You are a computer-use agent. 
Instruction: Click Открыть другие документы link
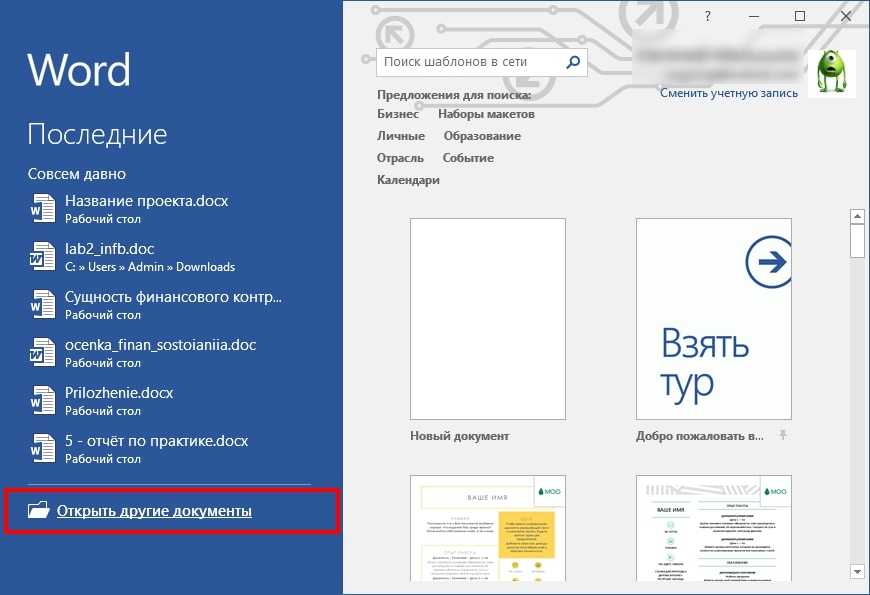pos(154,511)
